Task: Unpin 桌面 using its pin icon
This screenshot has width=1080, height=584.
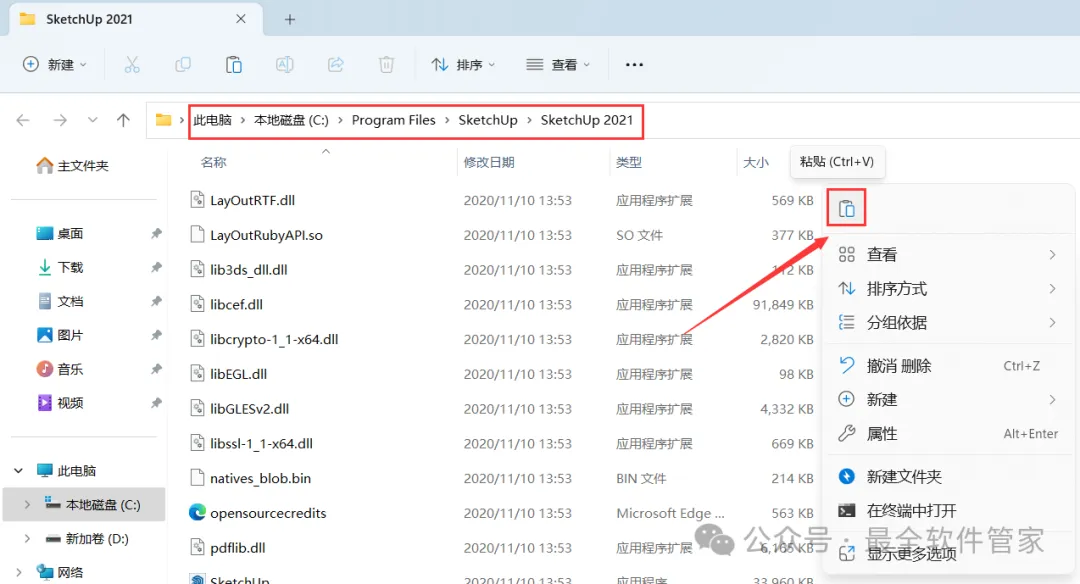Action: click(156, 233)
